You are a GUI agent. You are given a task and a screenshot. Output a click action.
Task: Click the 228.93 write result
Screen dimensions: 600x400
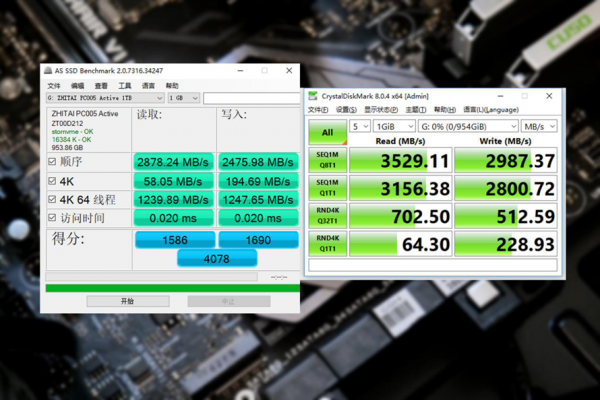tap(506, 243)
